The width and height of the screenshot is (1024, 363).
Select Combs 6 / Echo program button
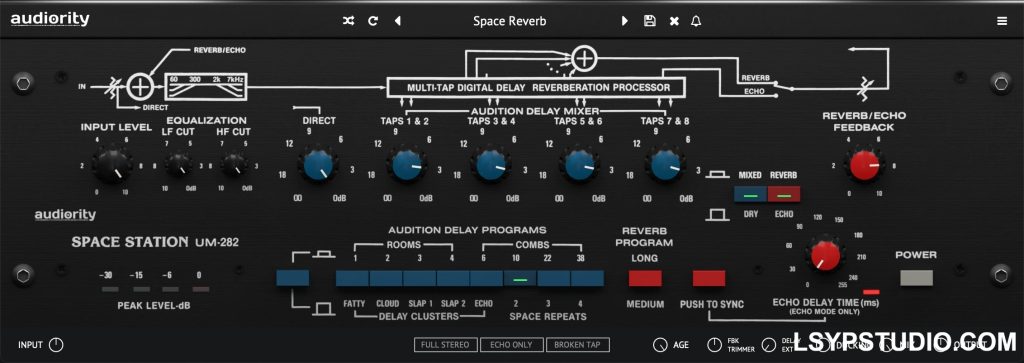(x=487, y=278)
